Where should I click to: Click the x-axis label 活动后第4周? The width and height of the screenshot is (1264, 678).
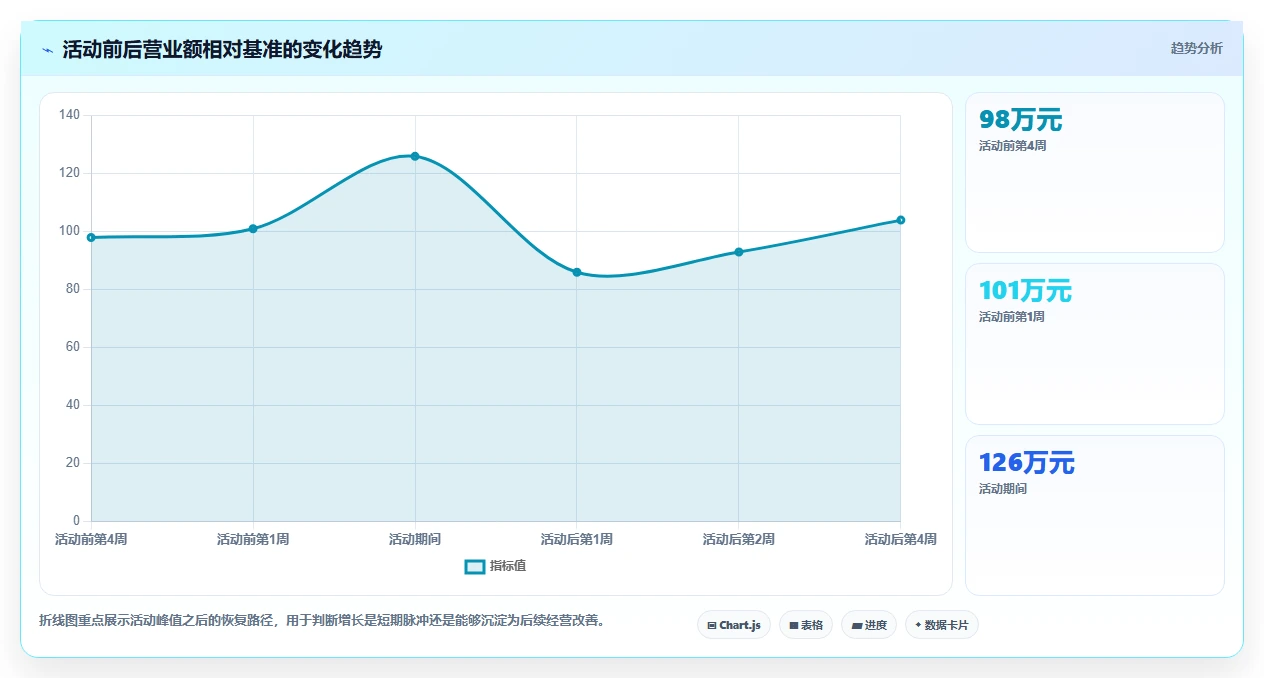pos(901,539)
